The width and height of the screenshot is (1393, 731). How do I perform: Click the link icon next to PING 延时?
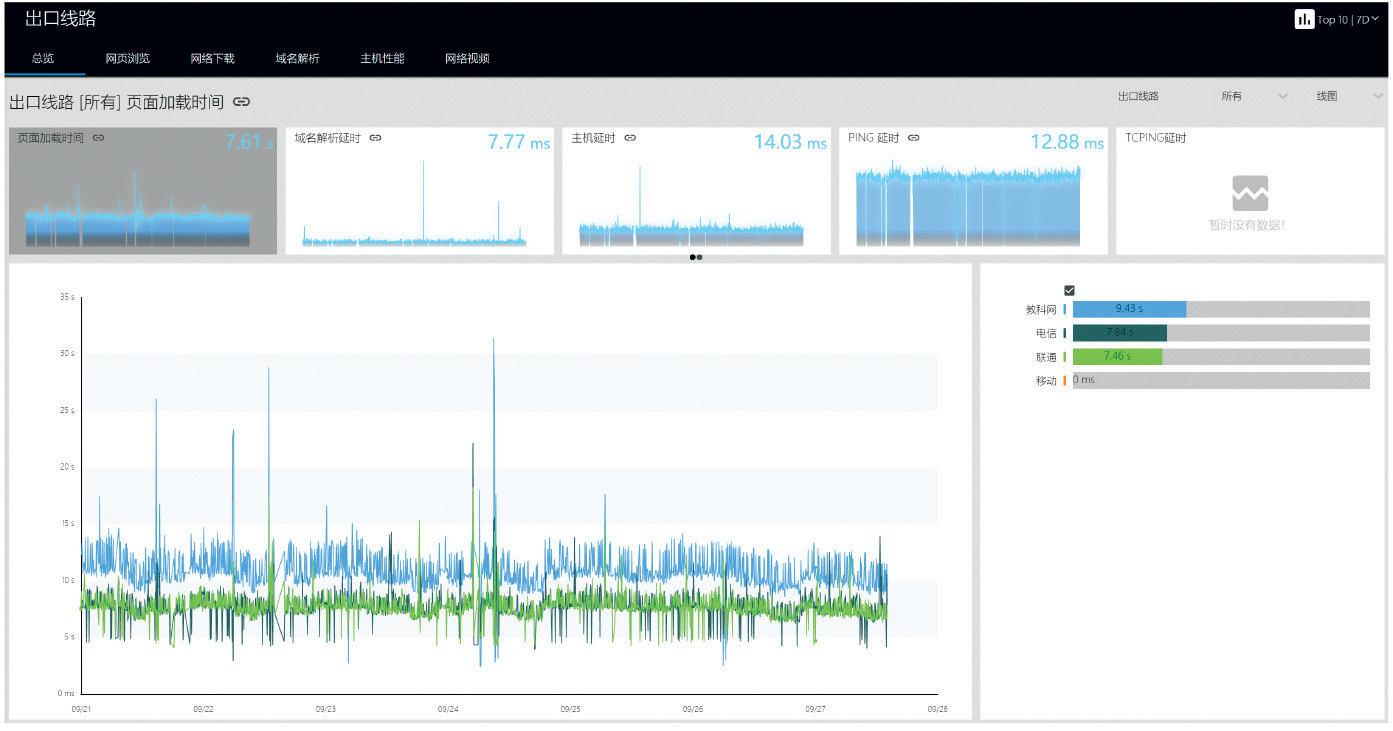913,138
